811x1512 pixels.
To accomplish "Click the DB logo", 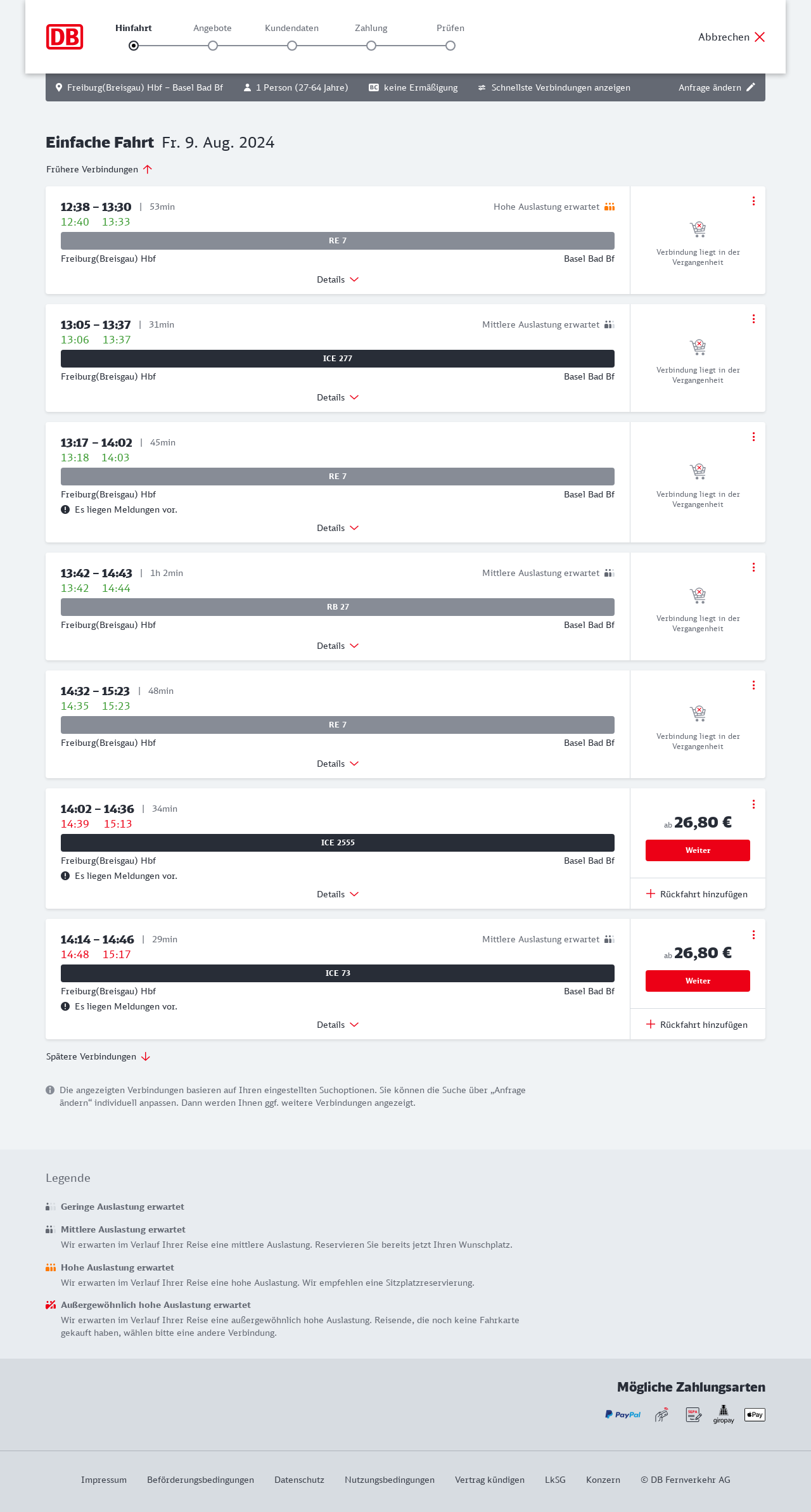I will click(65, 37).
